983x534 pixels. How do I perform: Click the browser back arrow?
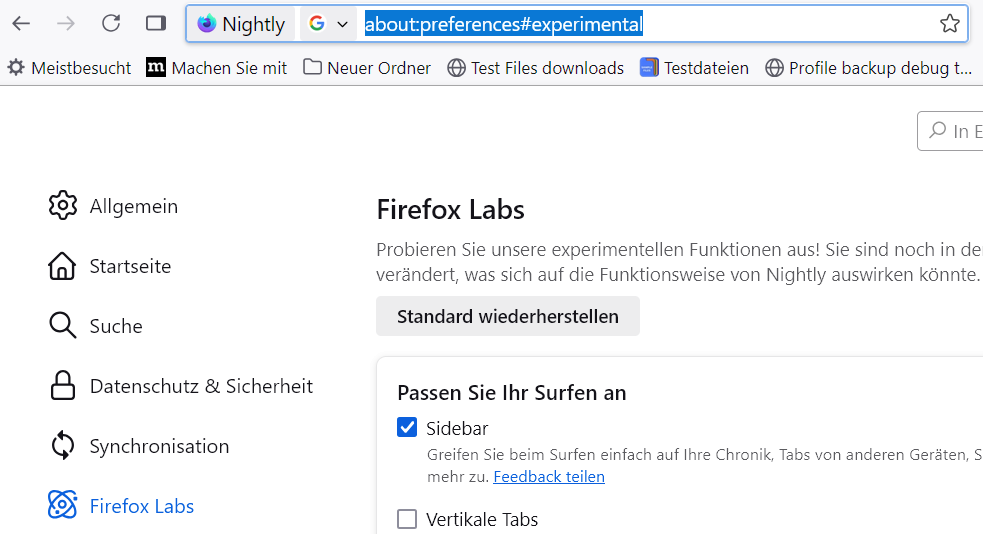pos(21,23)
